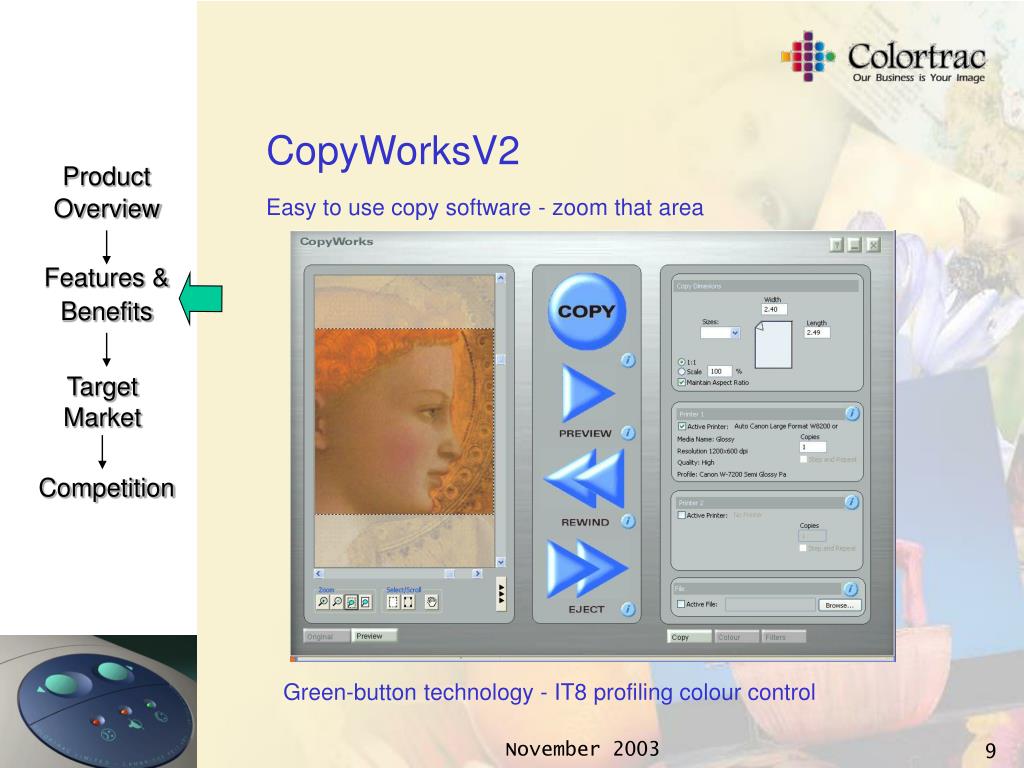Click 'Target Market' slide label

pos(103,402)
